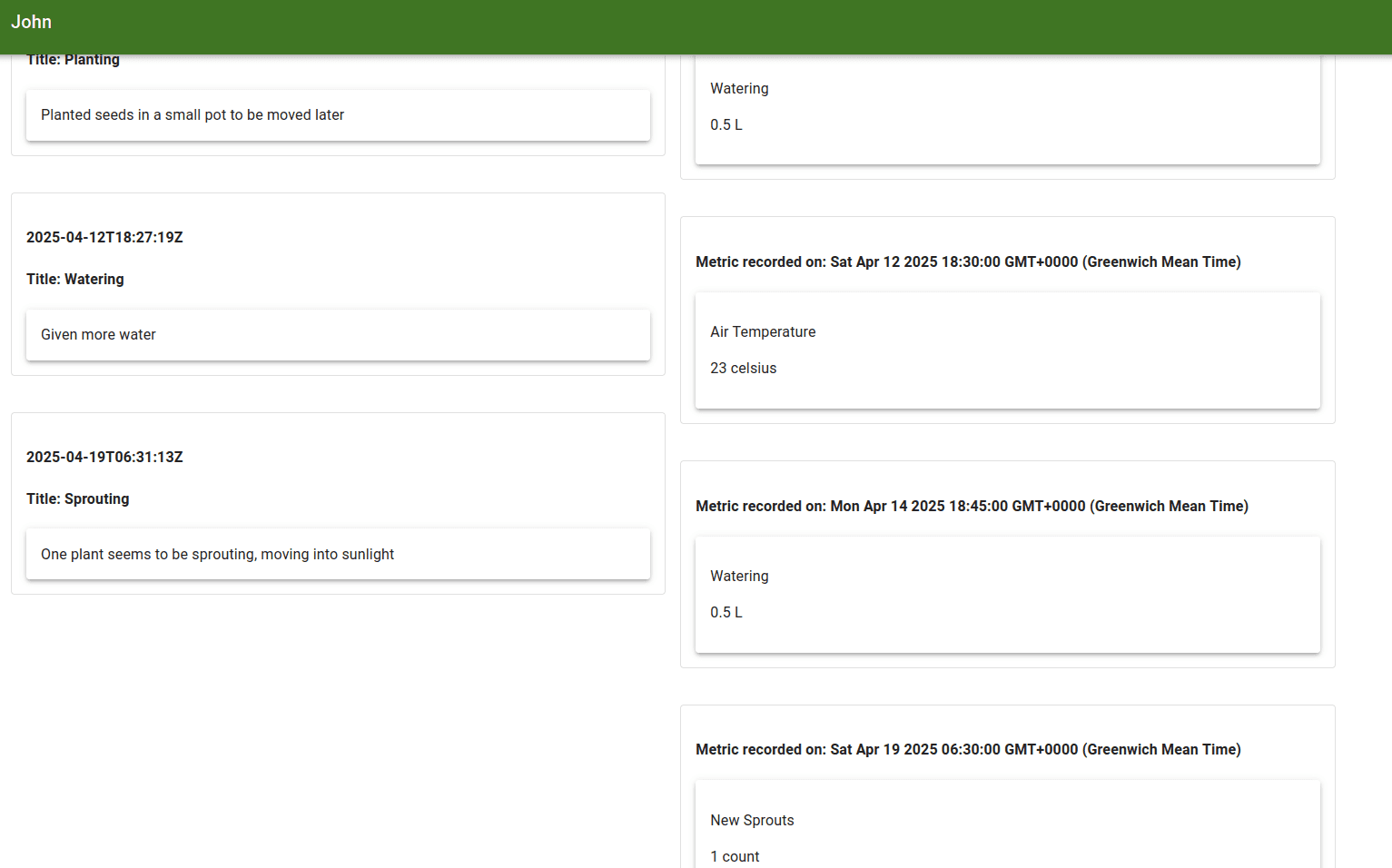Click 'Planted seeds in a small pot' note
The height and width of the screenshot is (868, 1392).
338,115
